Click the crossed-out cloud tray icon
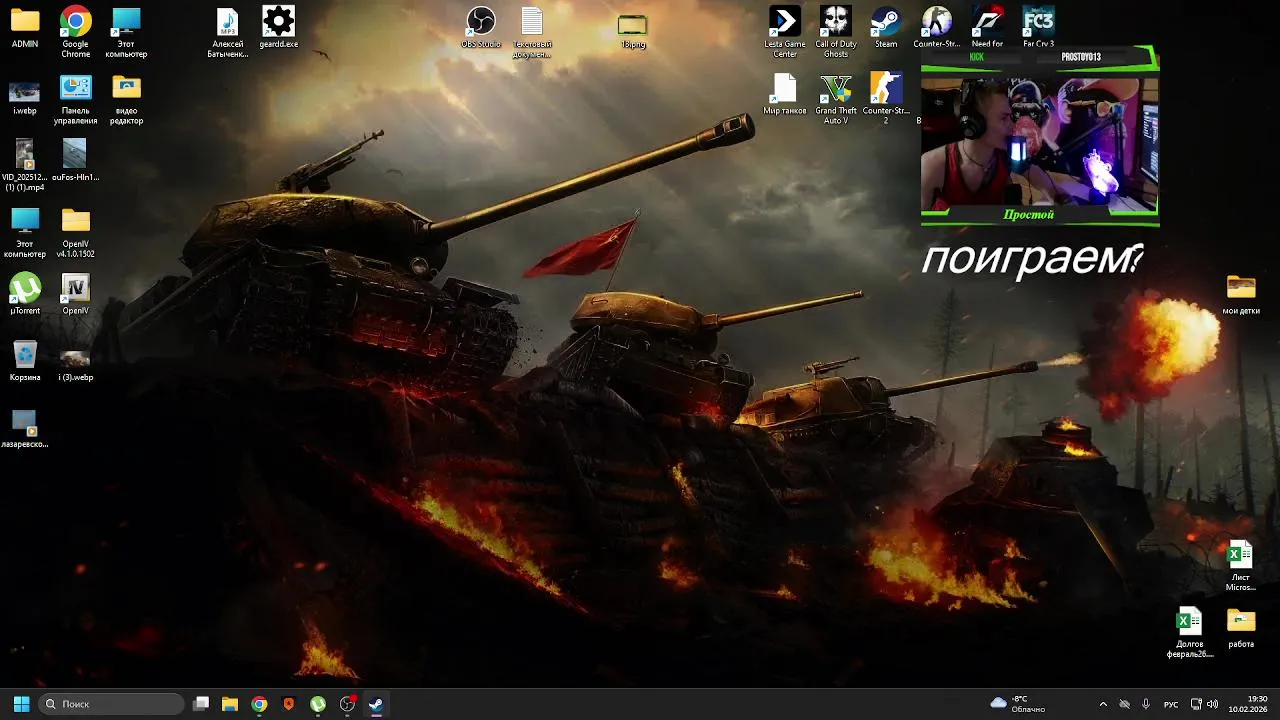Screen dimensions: 1280x720 1124,704
